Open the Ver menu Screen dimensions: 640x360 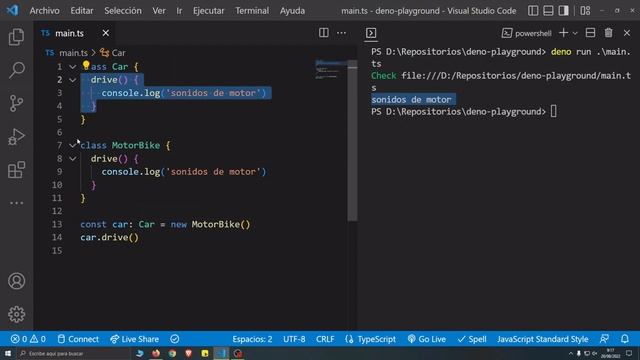tap(159, 11)
